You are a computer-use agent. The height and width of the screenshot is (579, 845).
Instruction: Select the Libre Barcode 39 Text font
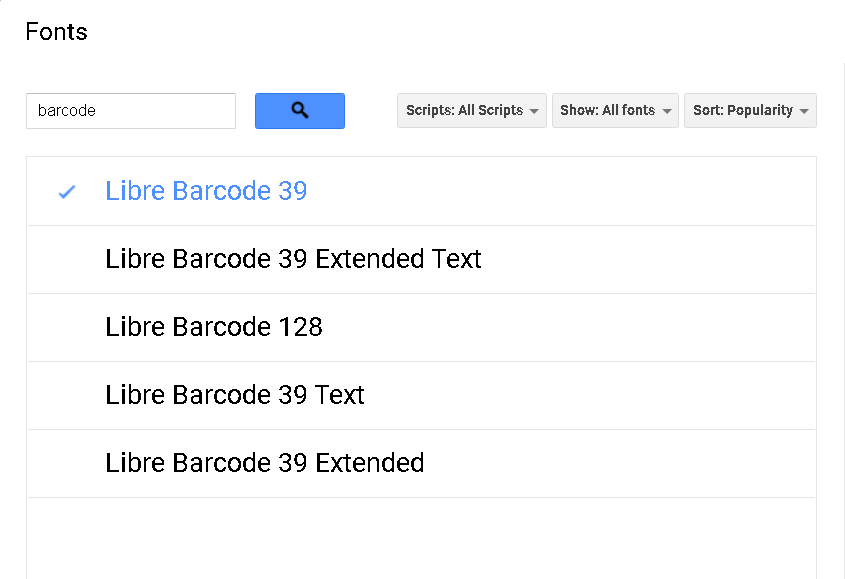tap(234, 395)
